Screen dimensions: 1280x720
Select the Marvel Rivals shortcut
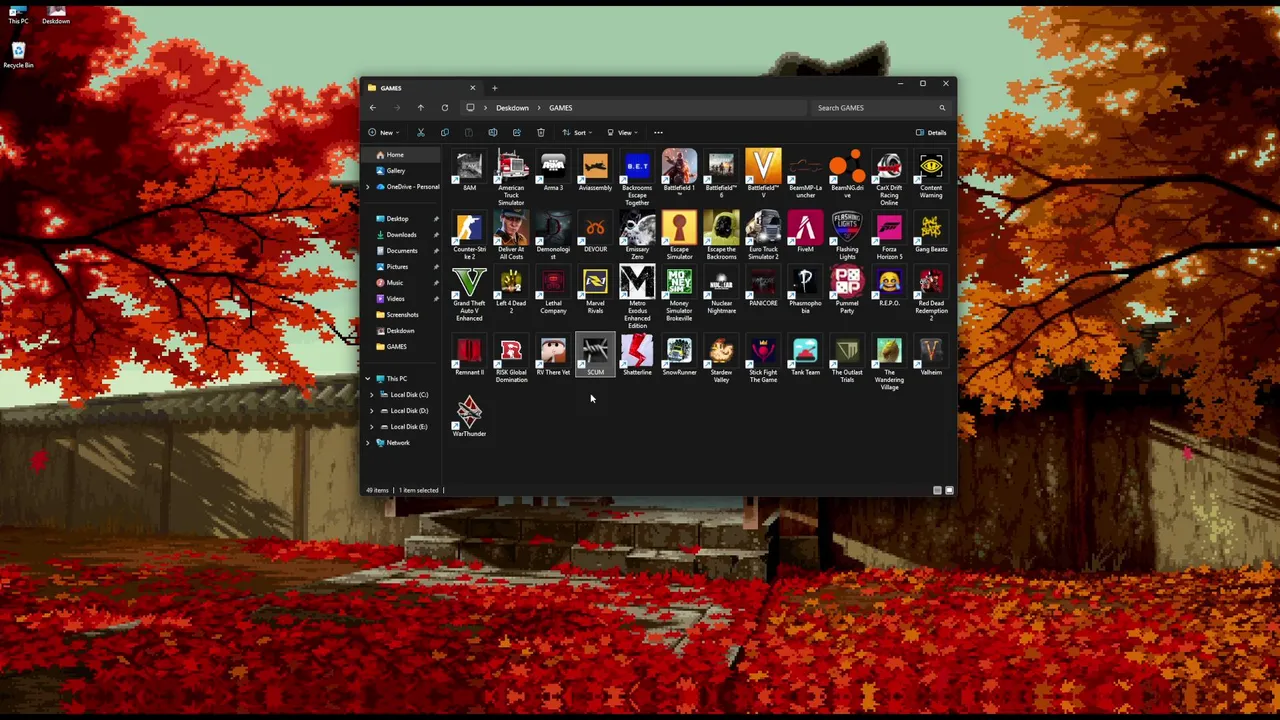tap(595, 290)
